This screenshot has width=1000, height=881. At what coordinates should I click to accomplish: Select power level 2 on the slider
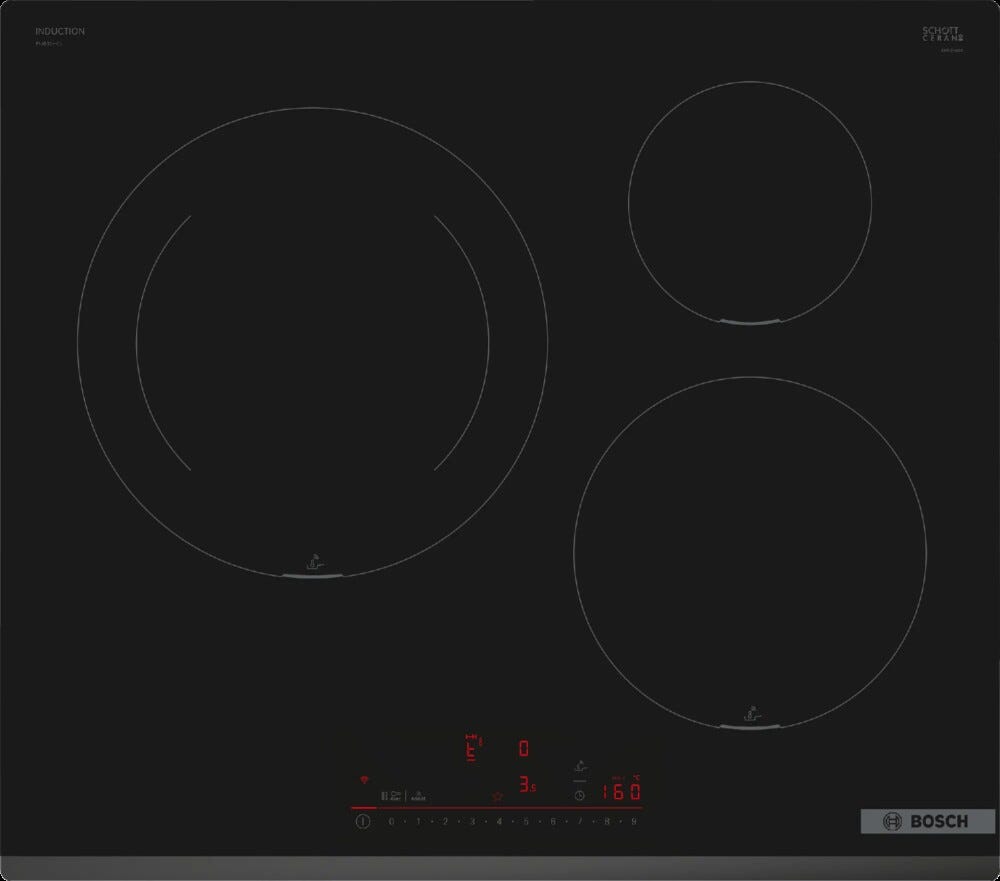(445, 822)
